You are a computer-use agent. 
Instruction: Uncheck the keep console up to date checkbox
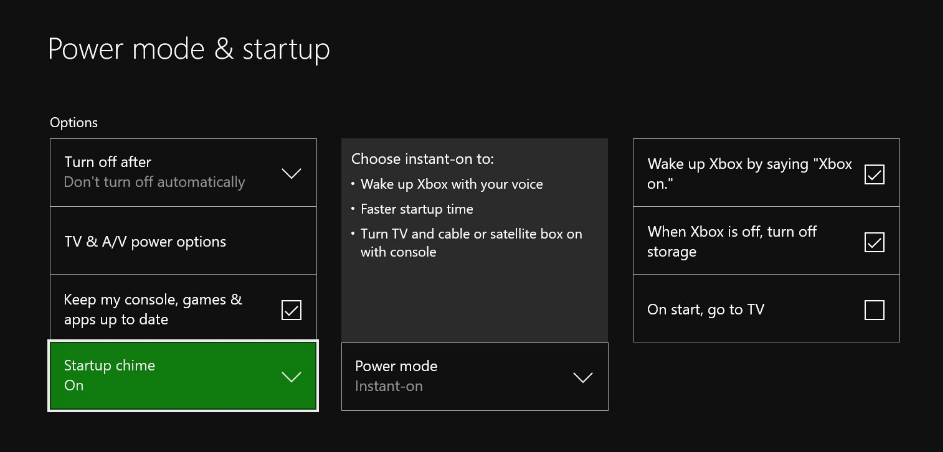[291, 310]
